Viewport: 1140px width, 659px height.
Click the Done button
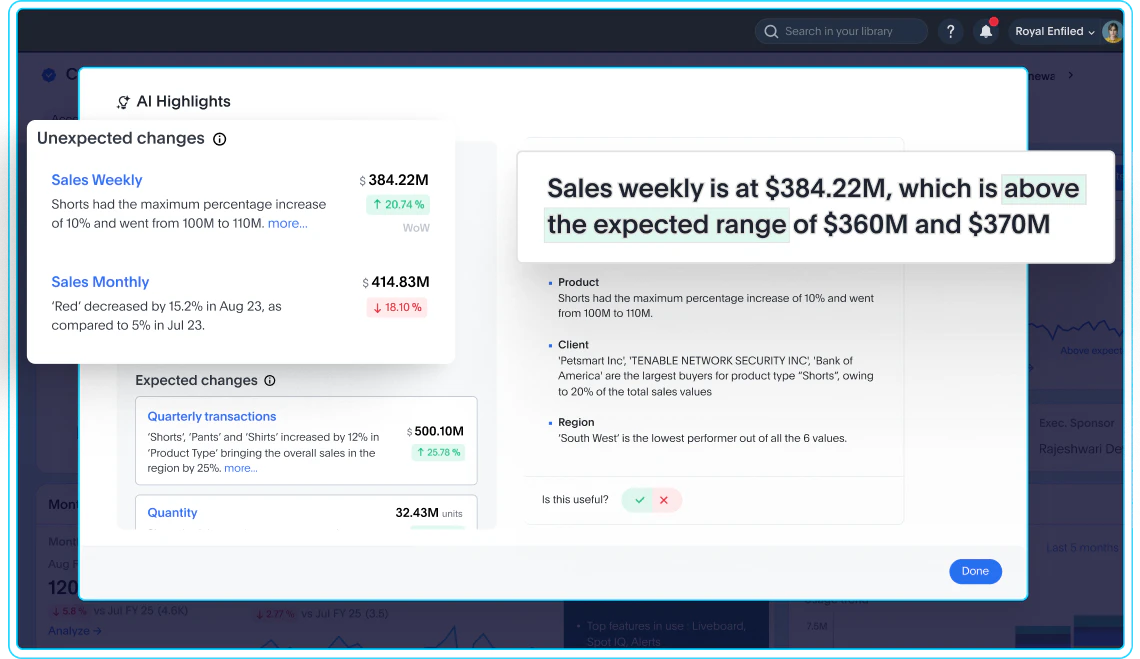point(975,571)
